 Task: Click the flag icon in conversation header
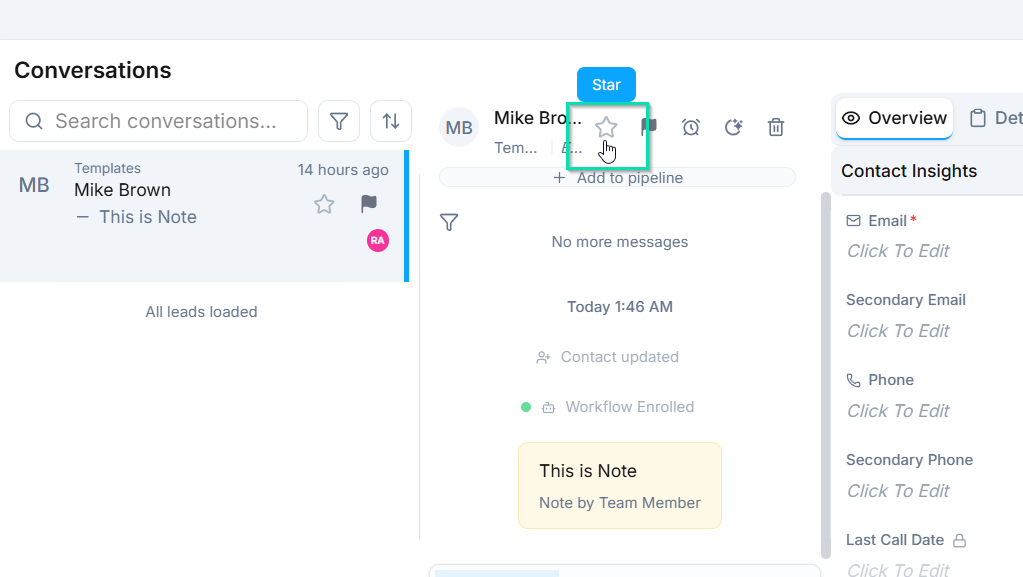[649, 127]
